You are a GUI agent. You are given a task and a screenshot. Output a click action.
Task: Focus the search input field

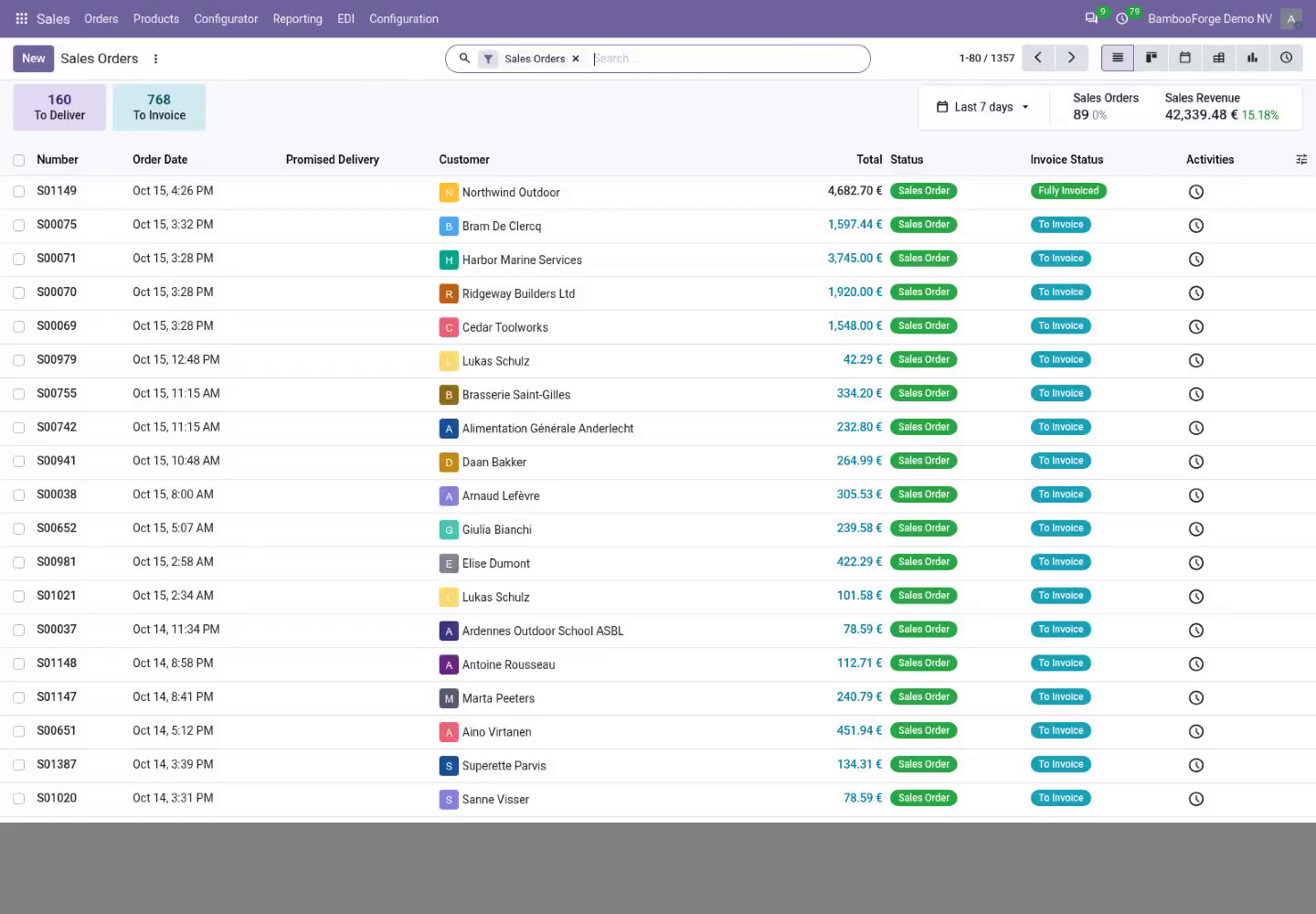tap(727, 58)
